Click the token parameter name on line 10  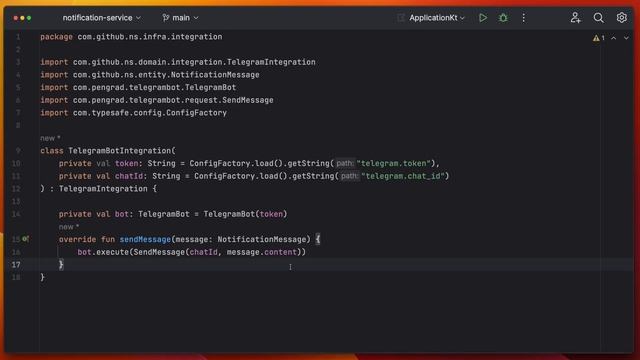(x=126, y=163)
